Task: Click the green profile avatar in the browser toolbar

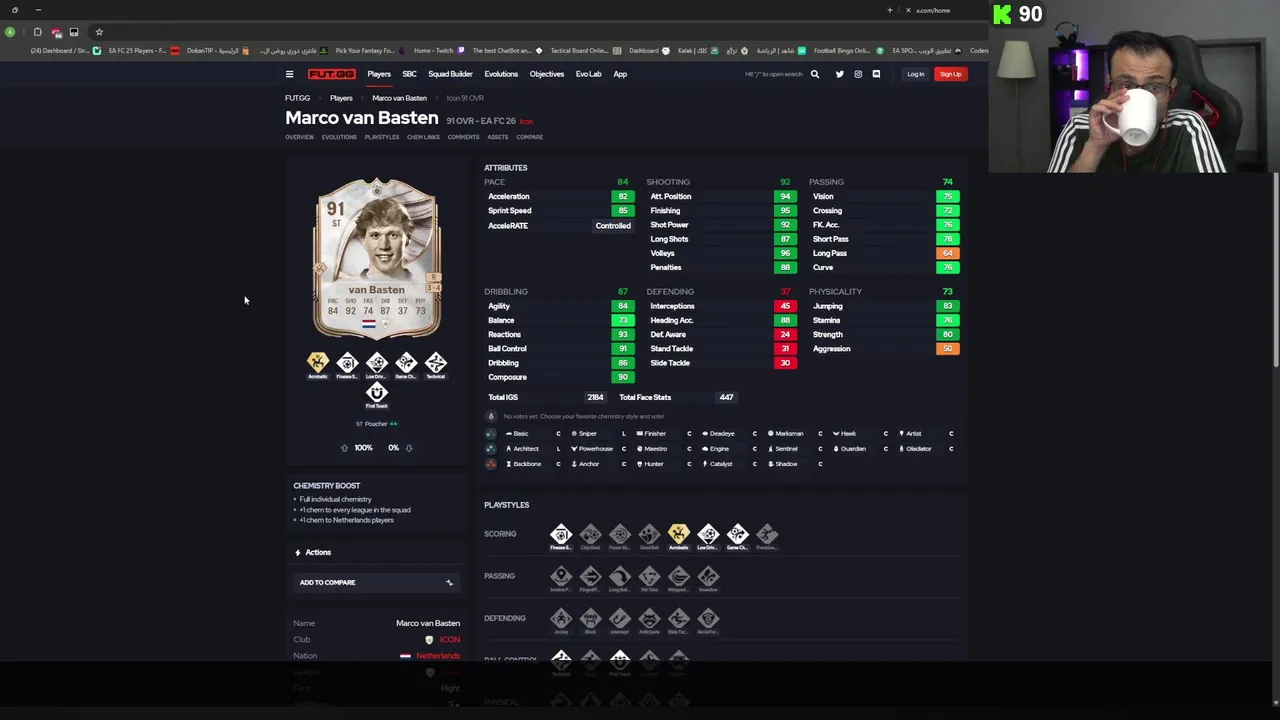Action: [10, 32]
